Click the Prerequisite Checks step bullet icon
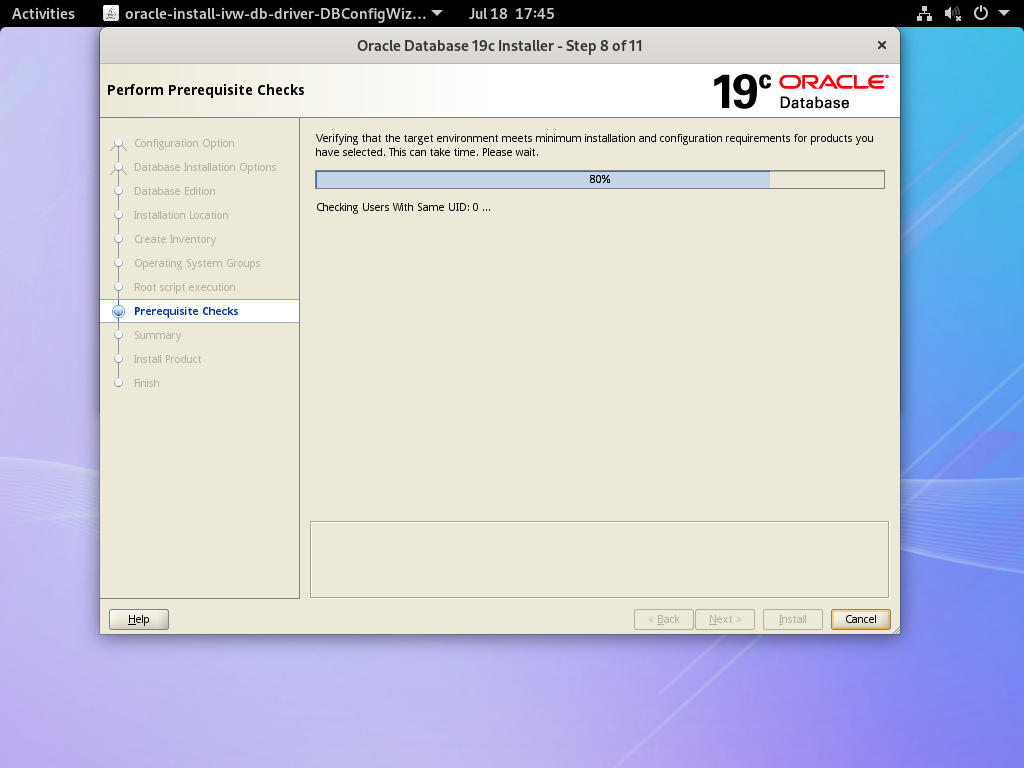This screenshot has width=1024, height=768. [118, 312]
